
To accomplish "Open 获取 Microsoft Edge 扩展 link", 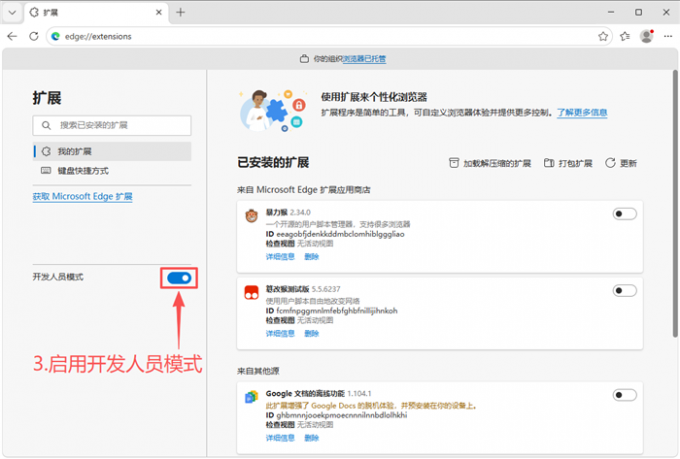I will click(82, 197).
